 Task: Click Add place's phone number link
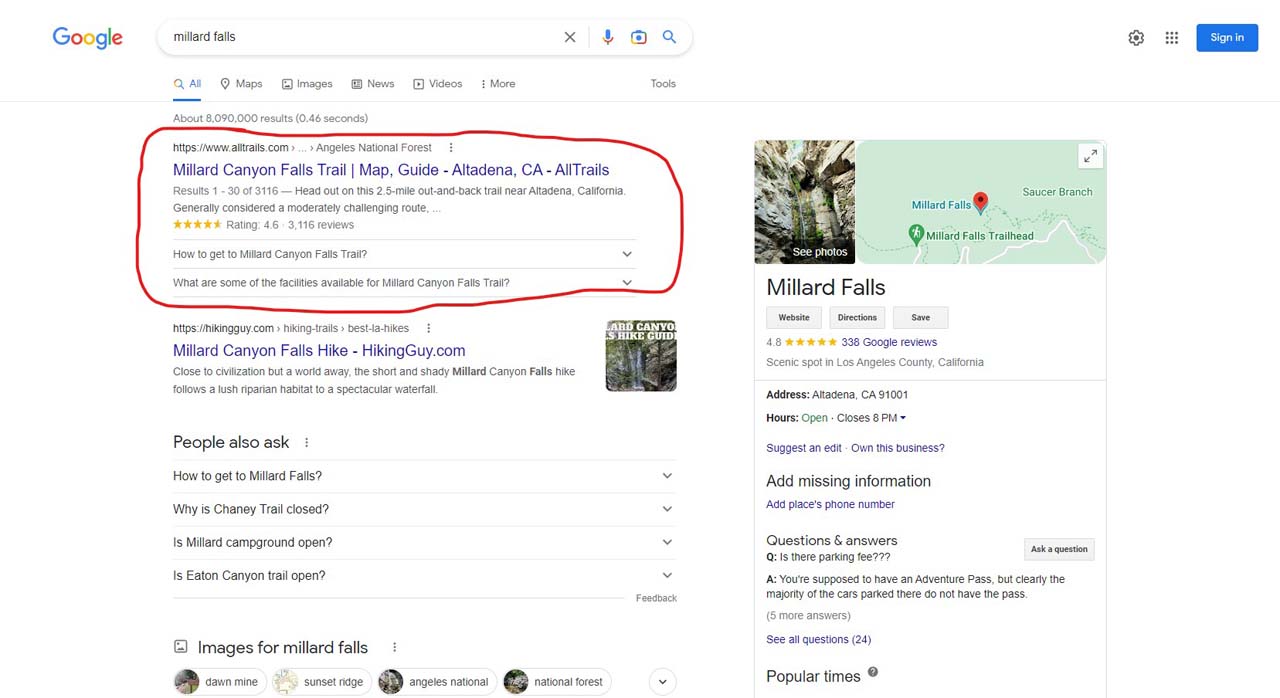(x=830, y=505)
